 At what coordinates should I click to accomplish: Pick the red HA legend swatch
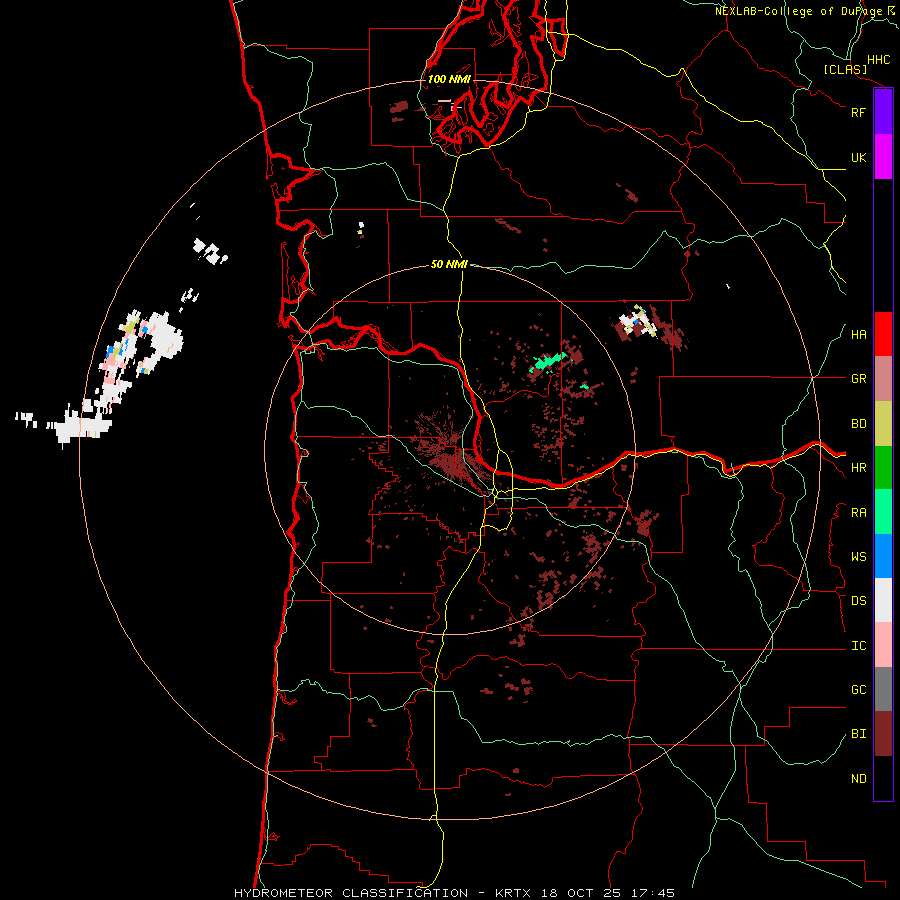tap(883, 334)
